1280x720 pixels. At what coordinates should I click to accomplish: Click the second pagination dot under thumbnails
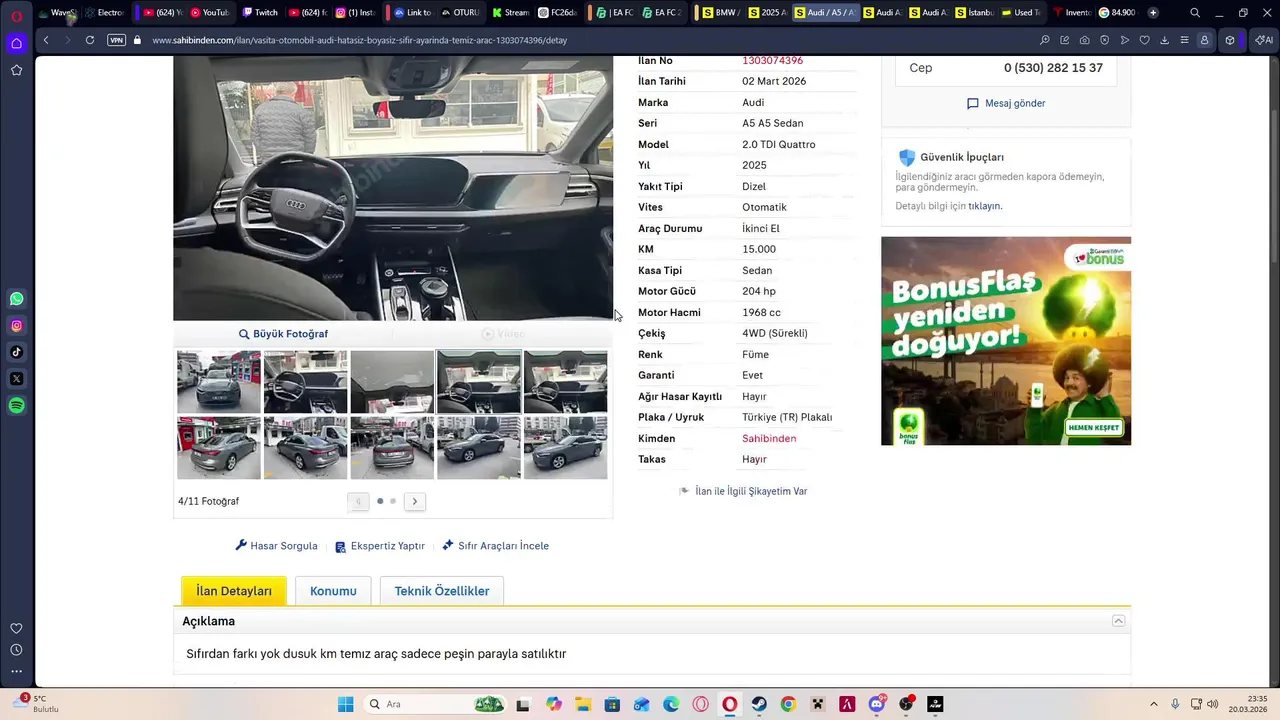pyautogui.click(x=393, y=501)
